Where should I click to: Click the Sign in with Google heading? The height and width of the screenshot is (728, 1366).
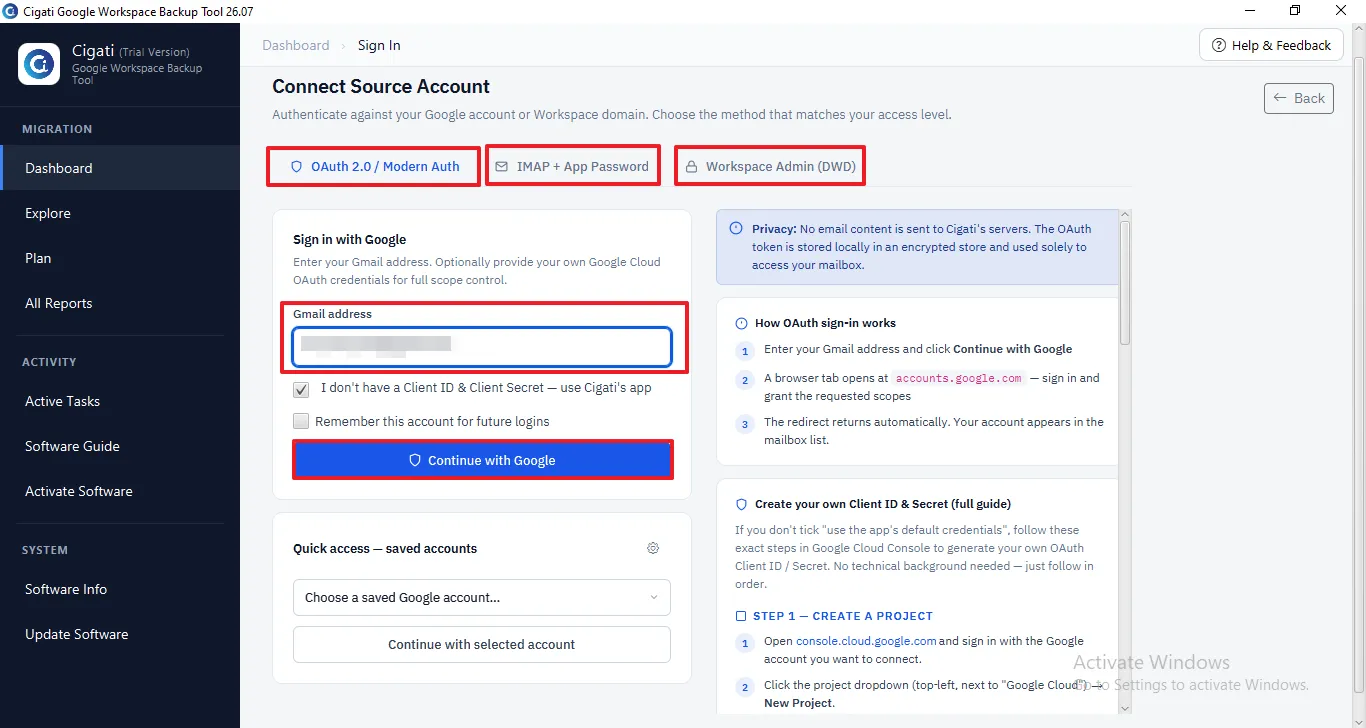click(350, 239)
